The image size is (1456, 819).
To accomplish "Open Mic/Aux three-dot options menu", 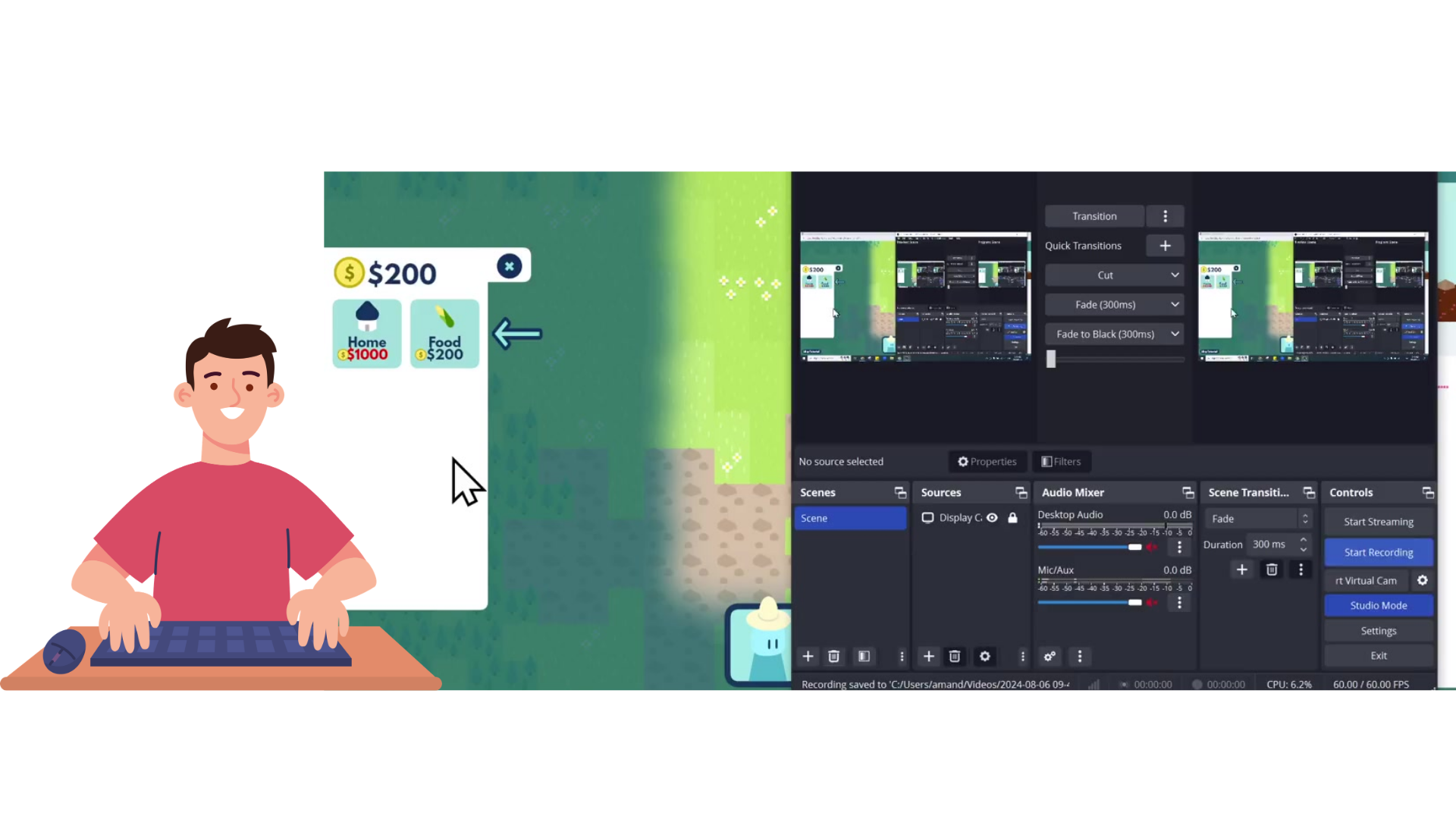I will [x=1179, y=603].
